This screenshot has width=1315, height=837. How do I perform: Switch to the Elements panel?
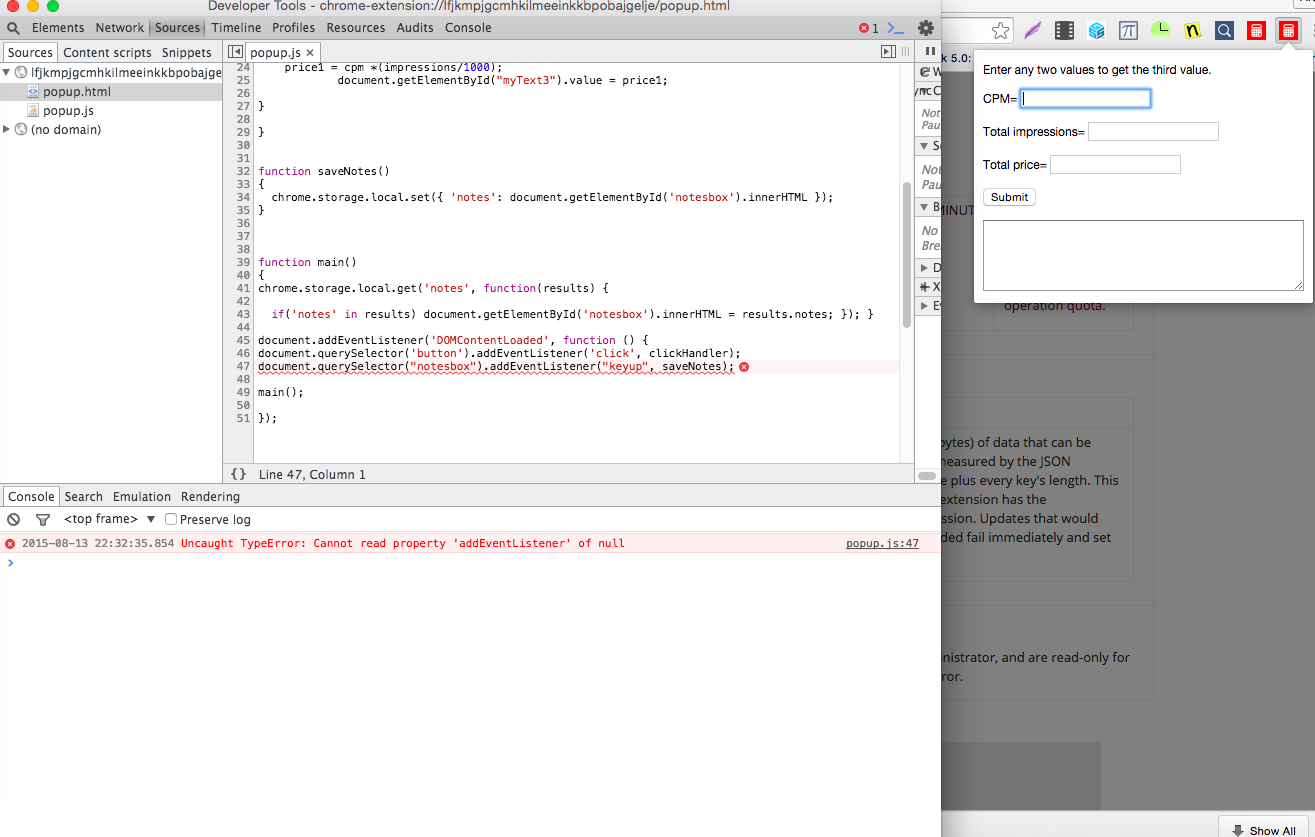58,28
